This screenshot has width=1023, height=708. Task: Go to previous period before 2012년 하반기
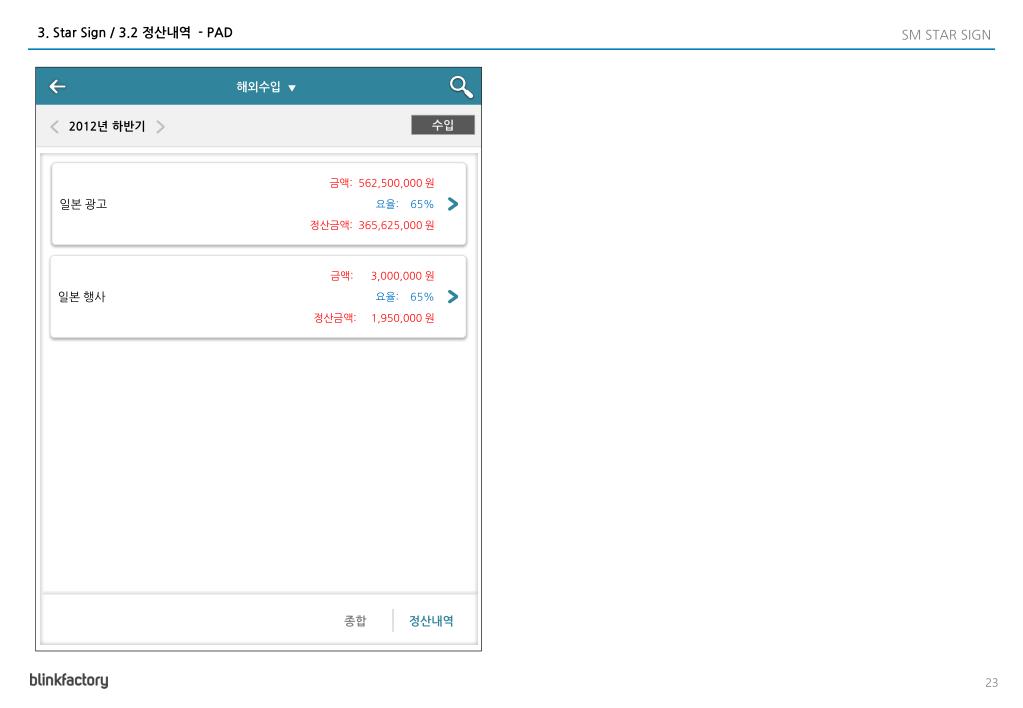click(x=55, y=127)
